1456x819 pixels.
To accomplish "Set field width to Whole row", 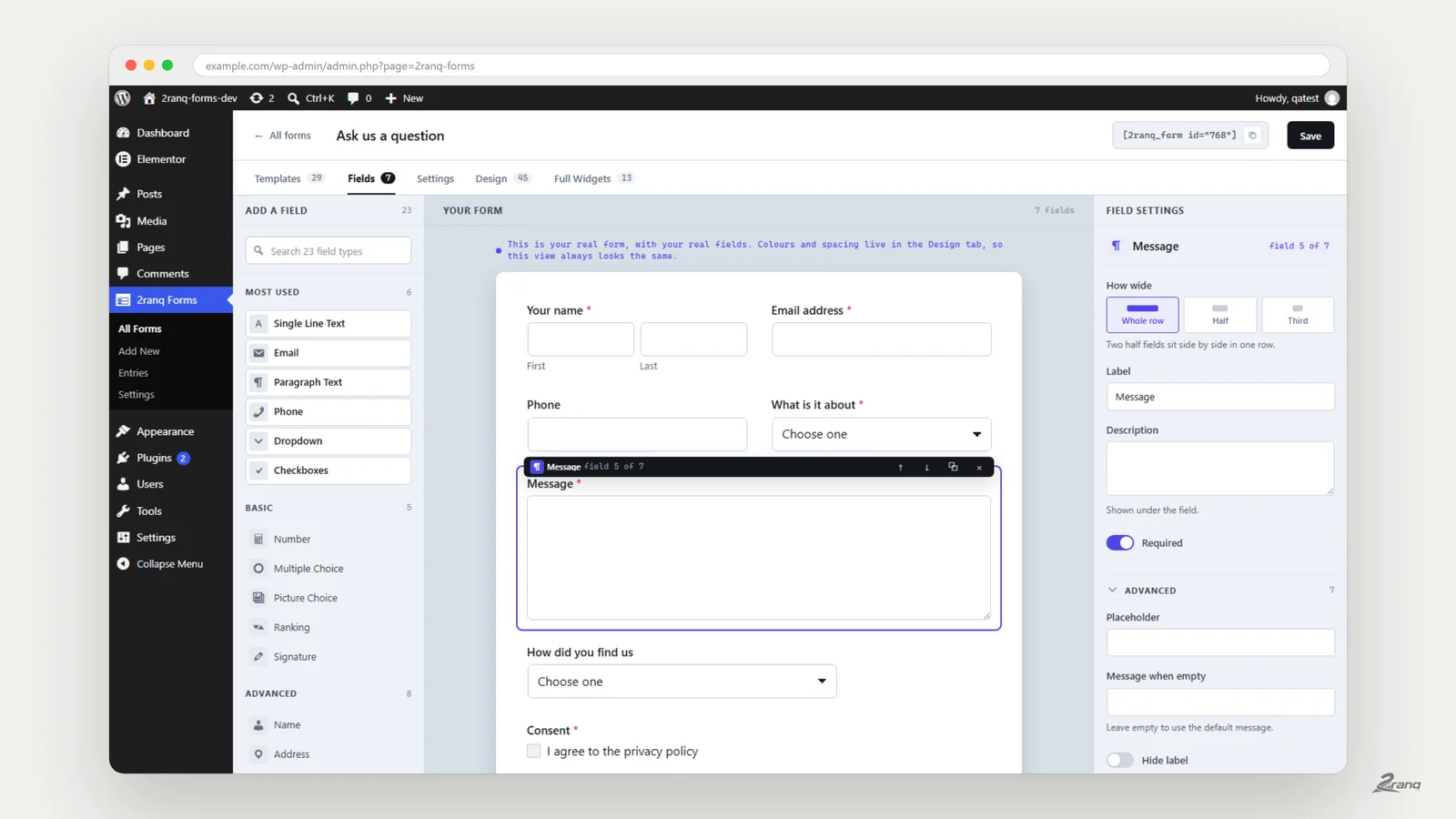I will pyautogui.click(x=1143, y=315).
